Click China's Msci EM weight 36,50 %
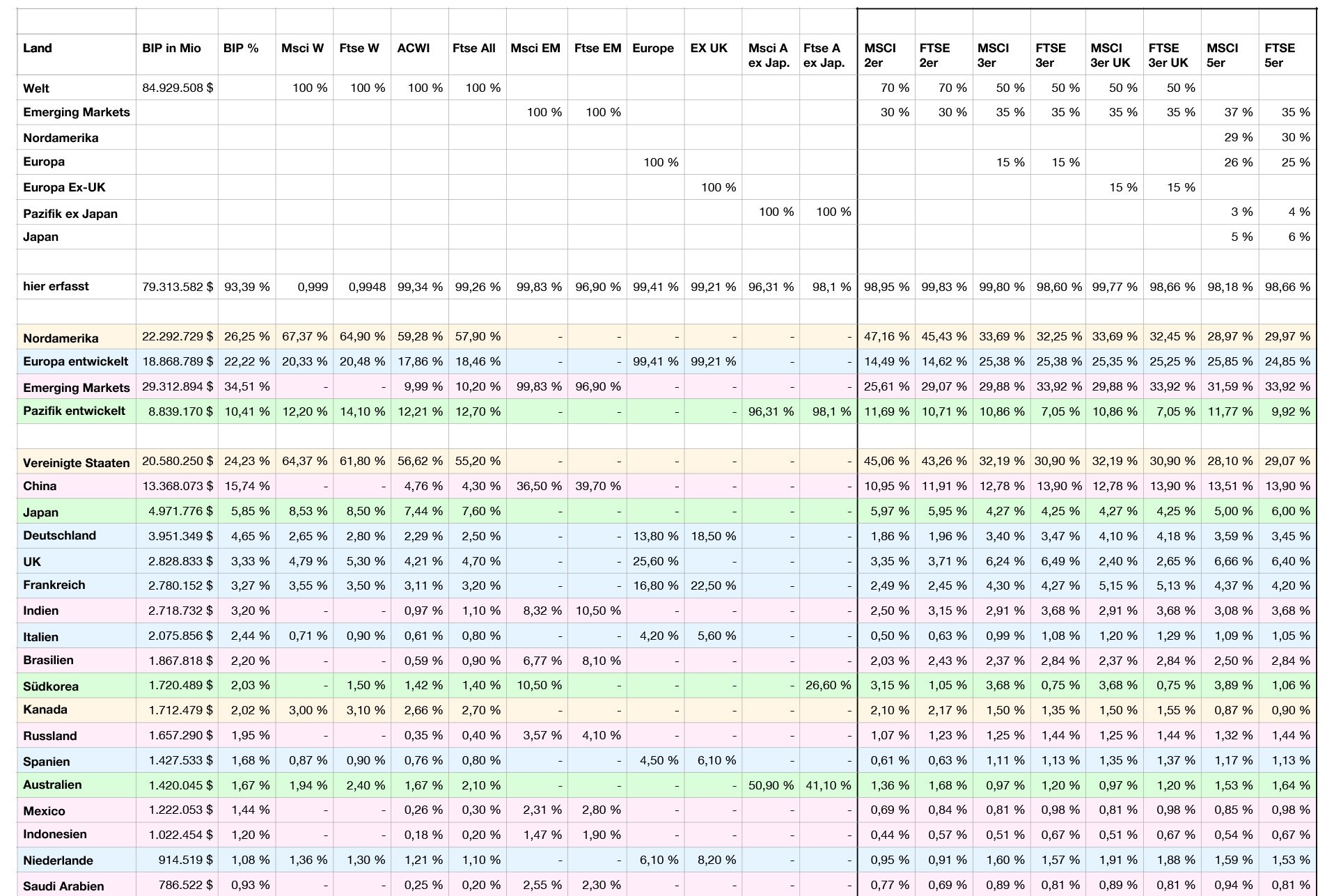 point(539,486)
